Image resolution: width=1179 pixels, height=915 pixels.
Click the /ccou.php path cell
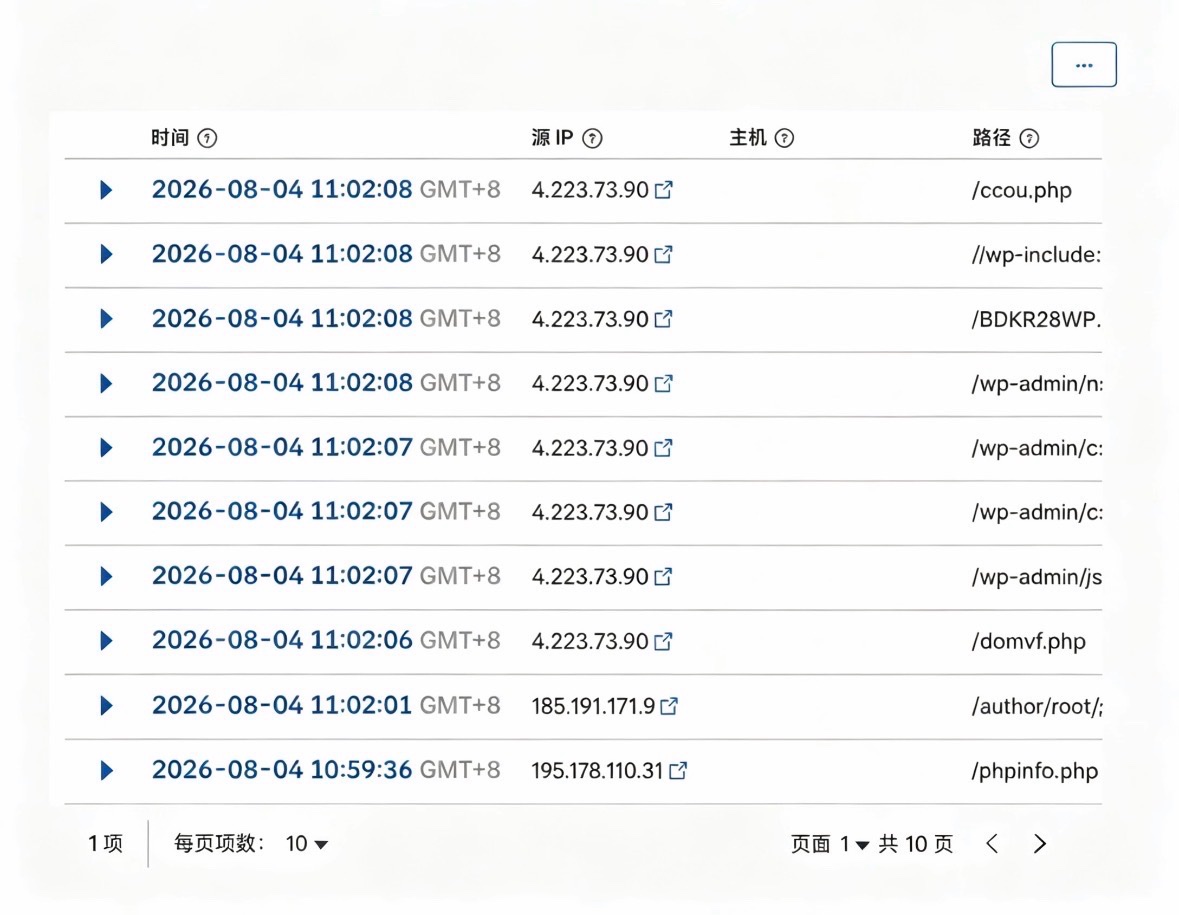(x=1021, y=190)
